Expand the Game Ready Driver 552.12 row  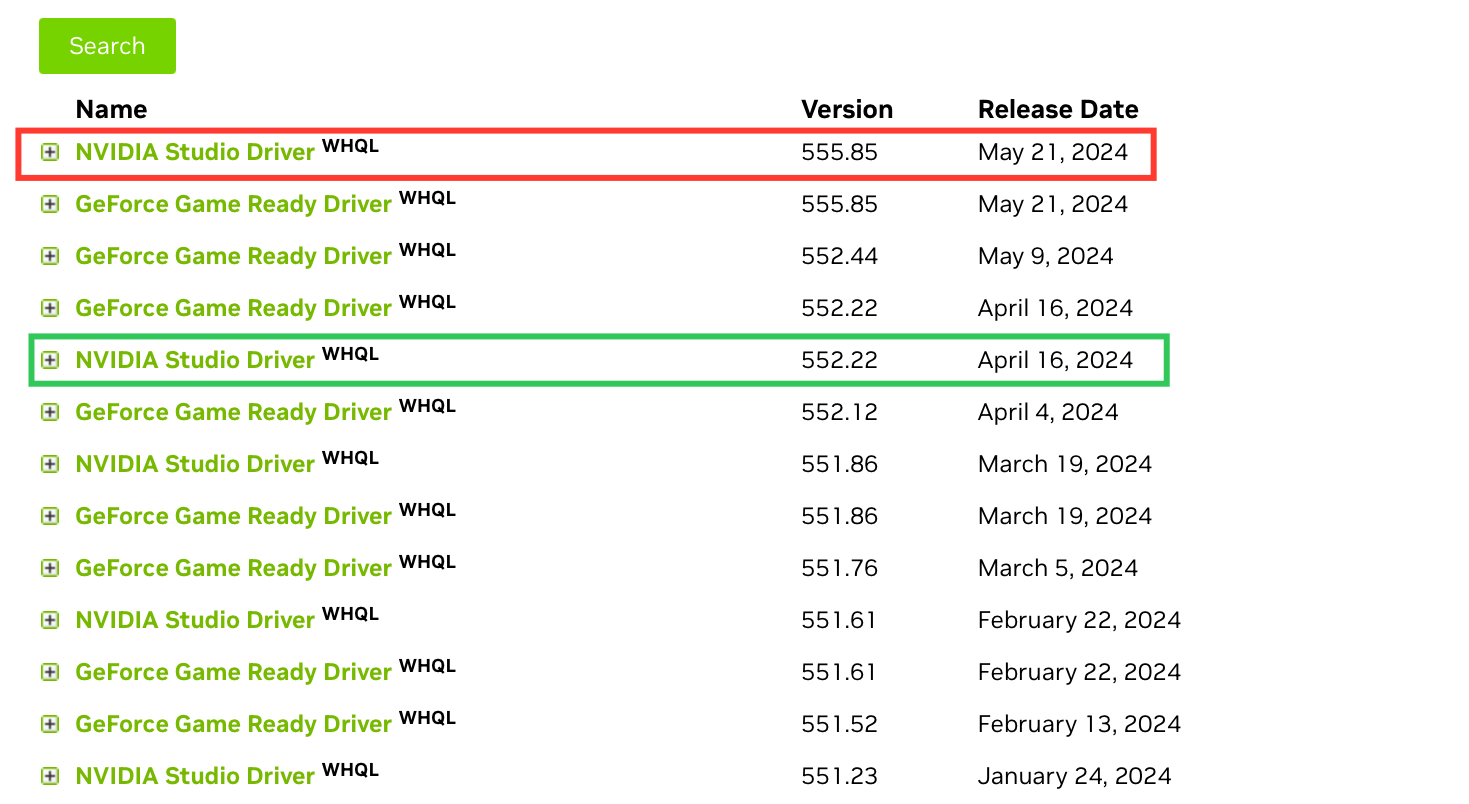click(50, 412)
